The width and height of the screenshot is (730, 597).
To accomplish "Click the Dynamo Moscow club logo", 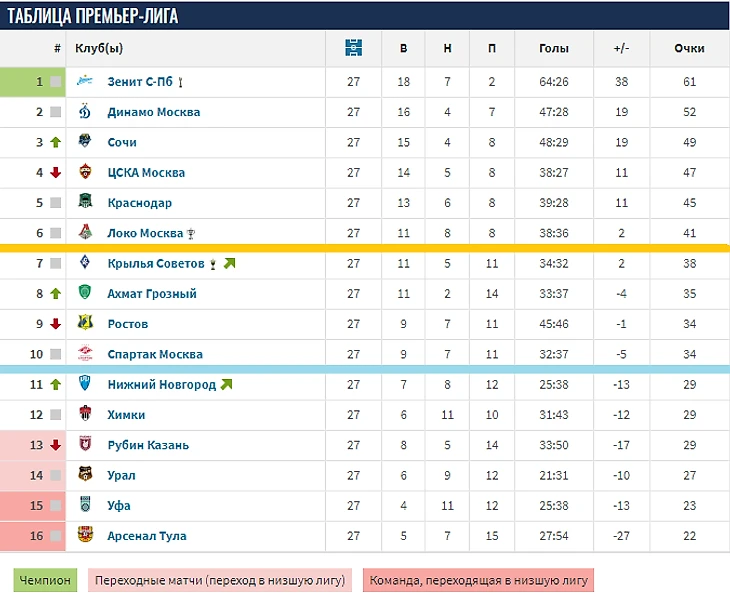I will coord(86,112).
